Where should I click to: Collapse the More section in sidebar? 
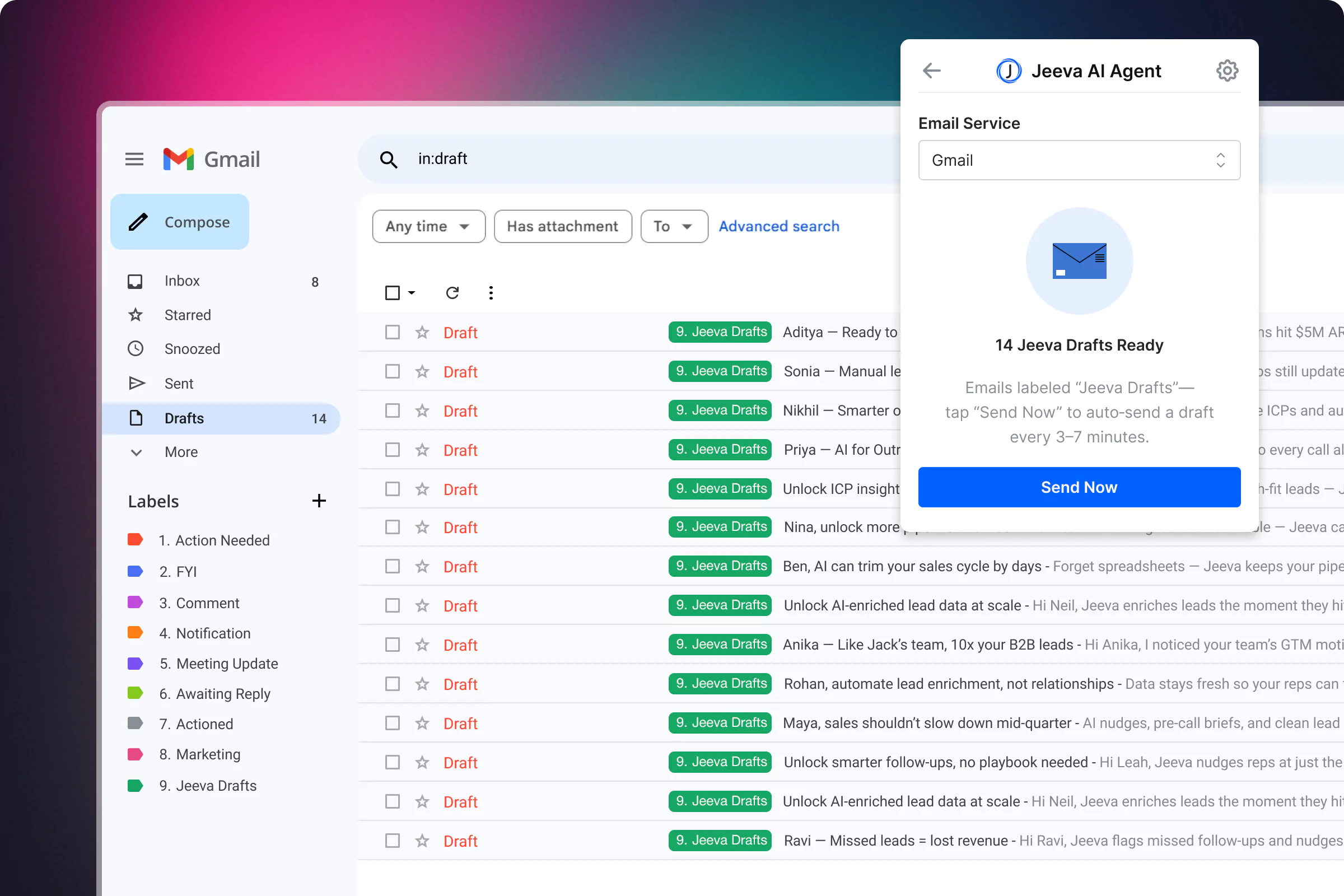[x=136, y=452]
